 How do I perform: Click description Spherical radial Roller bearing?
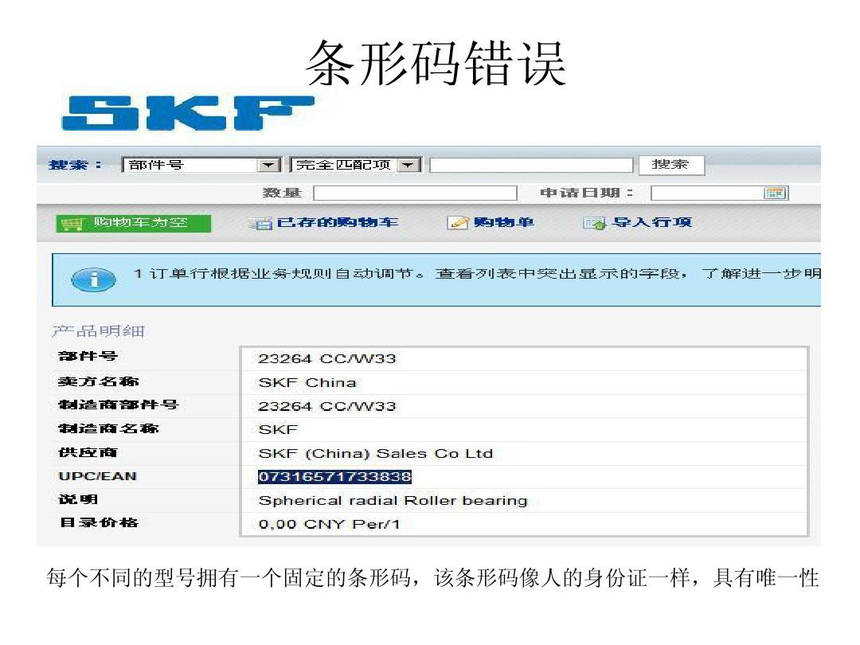click(393, 501)
